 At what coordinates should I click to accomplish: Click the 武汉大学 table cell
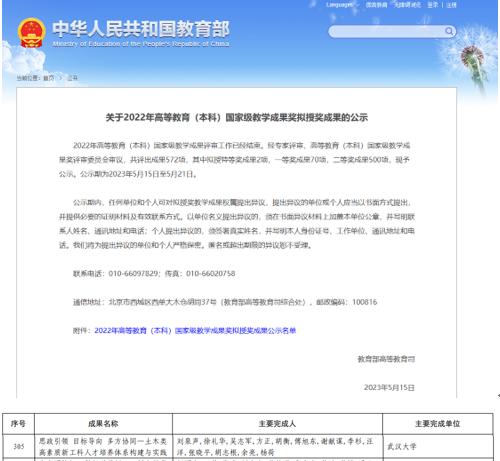tap(438, 446)
